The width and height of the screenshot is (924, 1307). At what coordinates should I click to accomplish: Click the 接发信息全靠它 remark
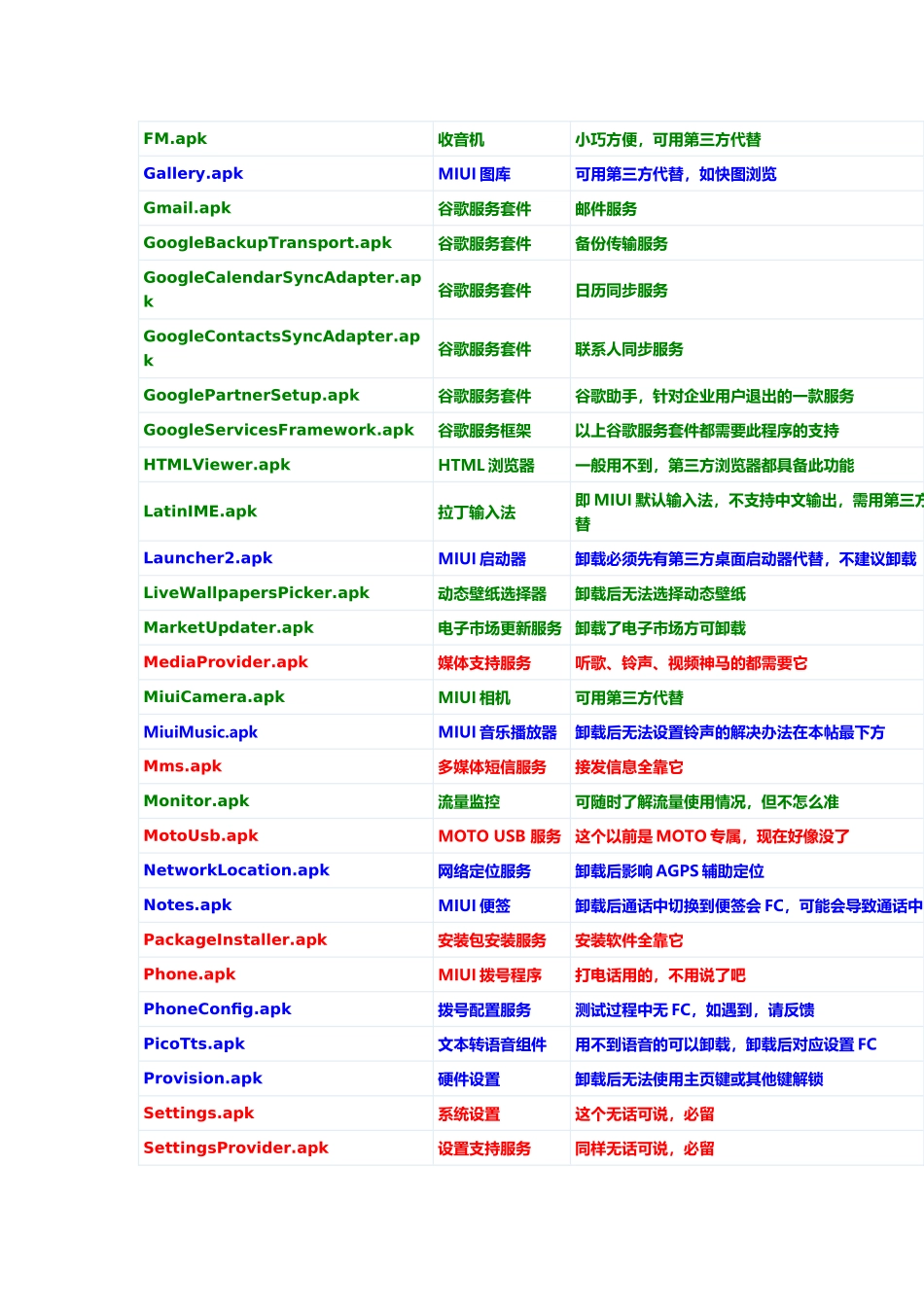click(x=629, y=767)
